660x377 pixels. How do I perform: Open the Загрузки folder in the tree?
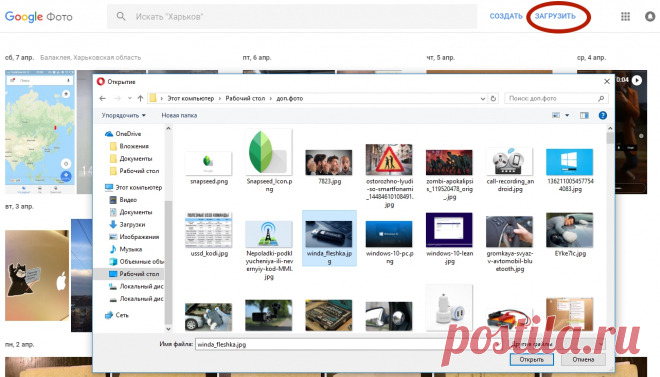(127, 225)
